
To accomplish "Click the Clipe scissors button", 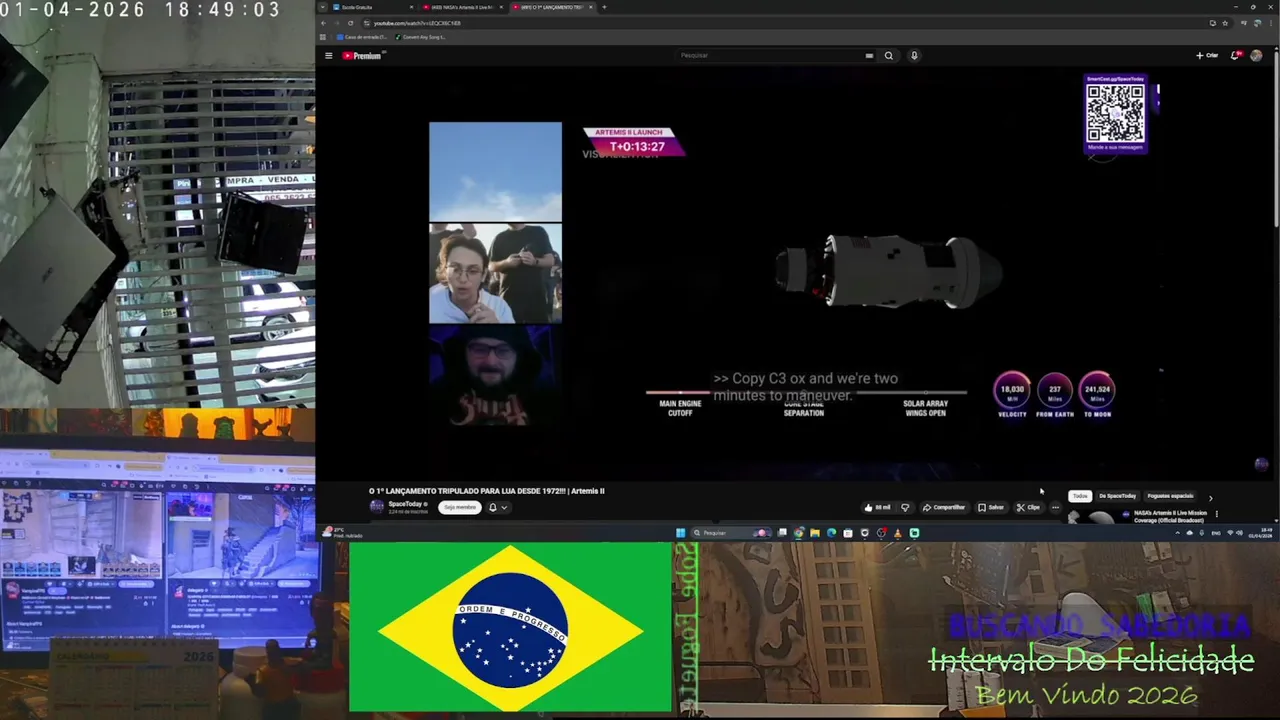I will tap(1028, 507).
